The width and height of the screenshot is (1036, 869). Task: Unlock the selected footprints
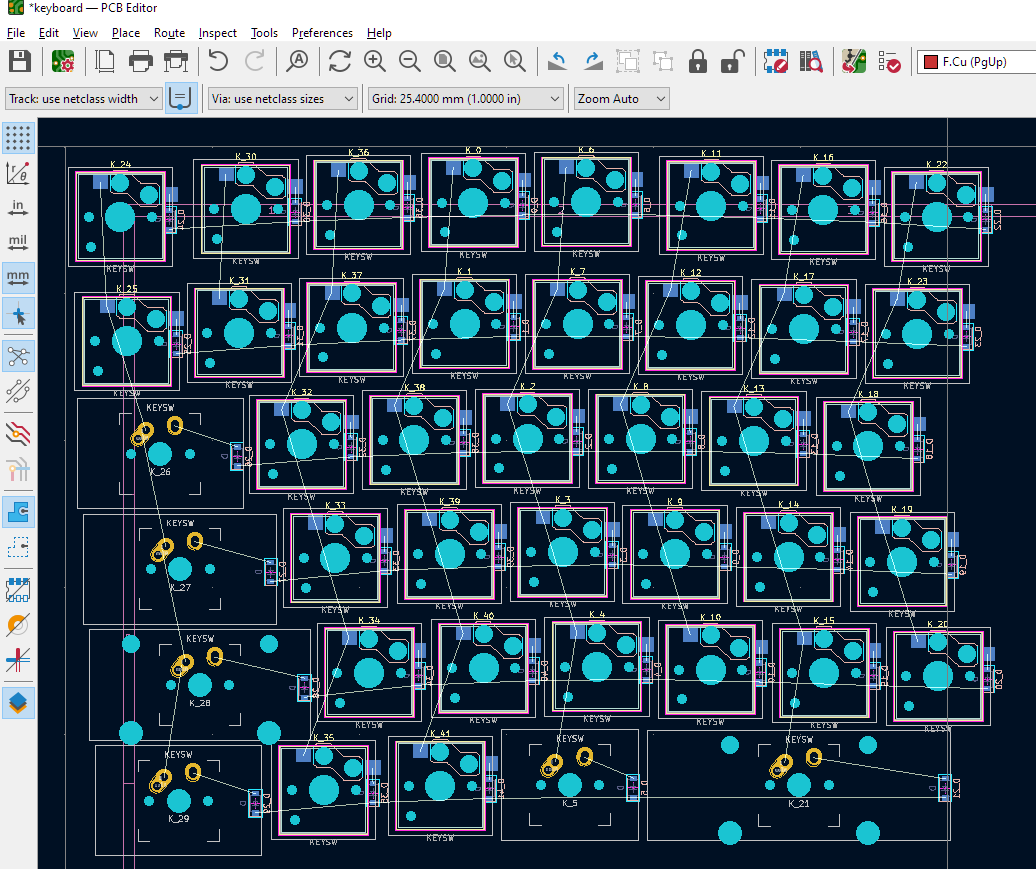point(733,61)
